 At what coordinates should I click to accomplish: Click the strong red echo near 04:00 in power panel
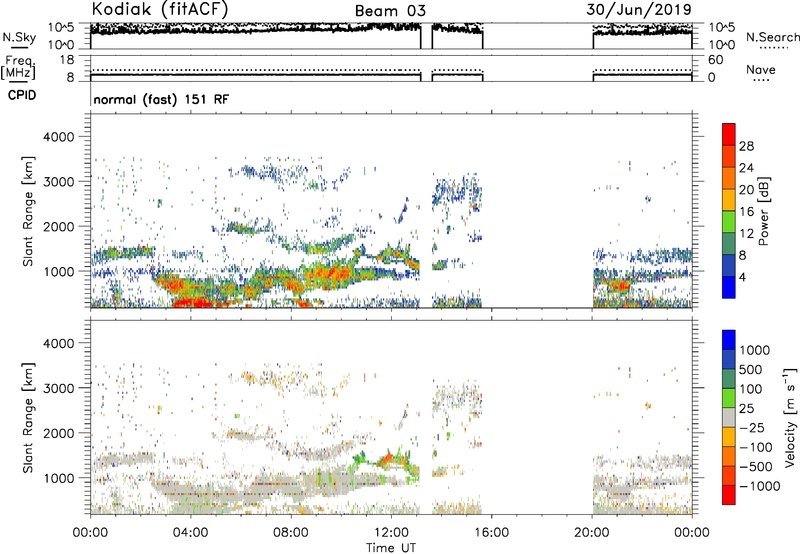pyautogui.click(x=193, y=302)
